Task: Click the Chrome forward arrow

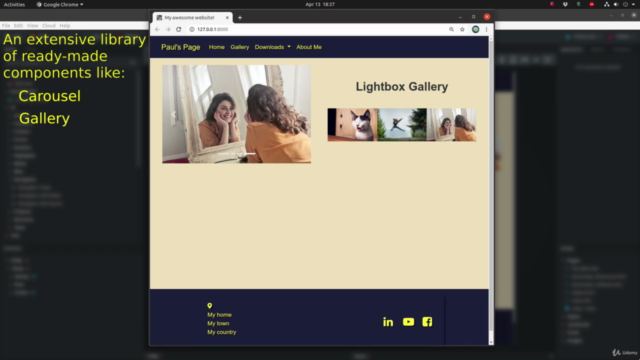Action: [x=168, y=29]
